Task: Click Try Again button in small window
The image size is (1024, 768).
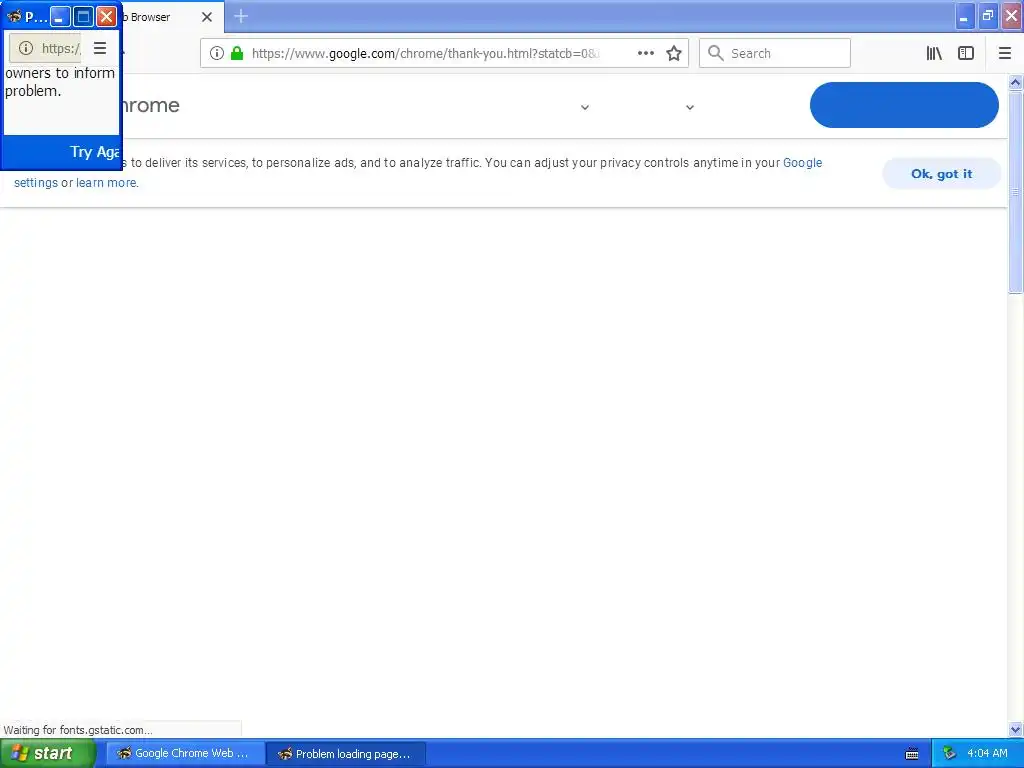Action: 94,152
